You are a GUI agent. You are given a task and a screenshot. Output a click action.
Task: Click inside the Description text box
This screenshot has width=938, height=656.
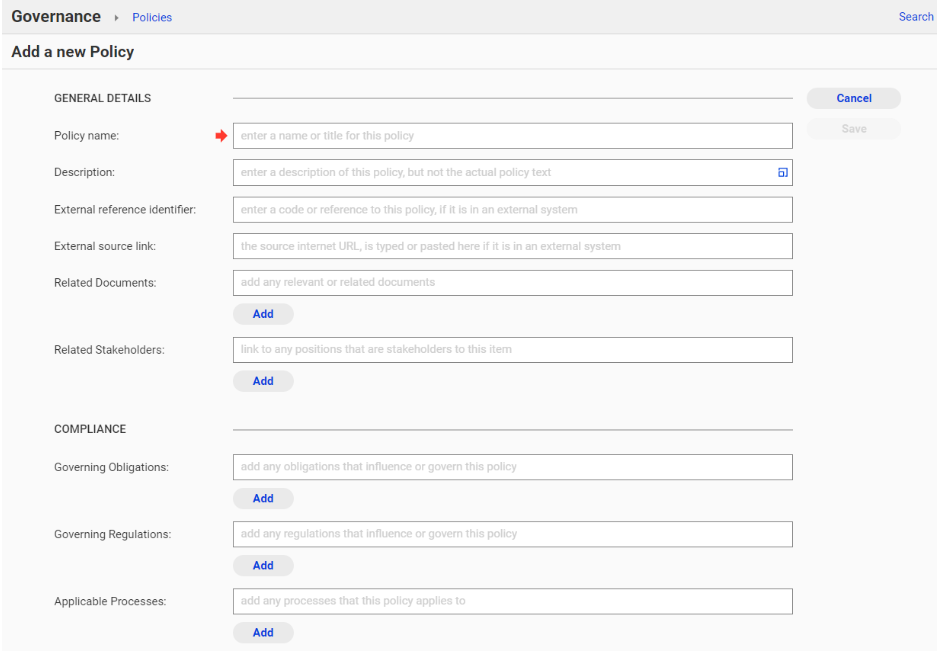500,172
